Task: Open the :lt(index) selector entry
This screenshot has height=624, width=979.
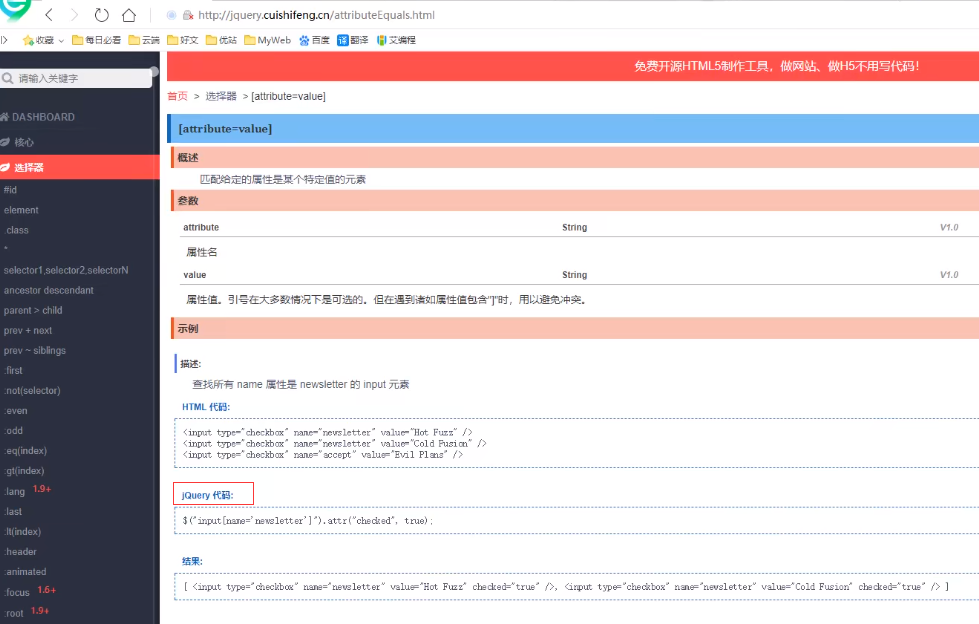Action: pos(22,532)
